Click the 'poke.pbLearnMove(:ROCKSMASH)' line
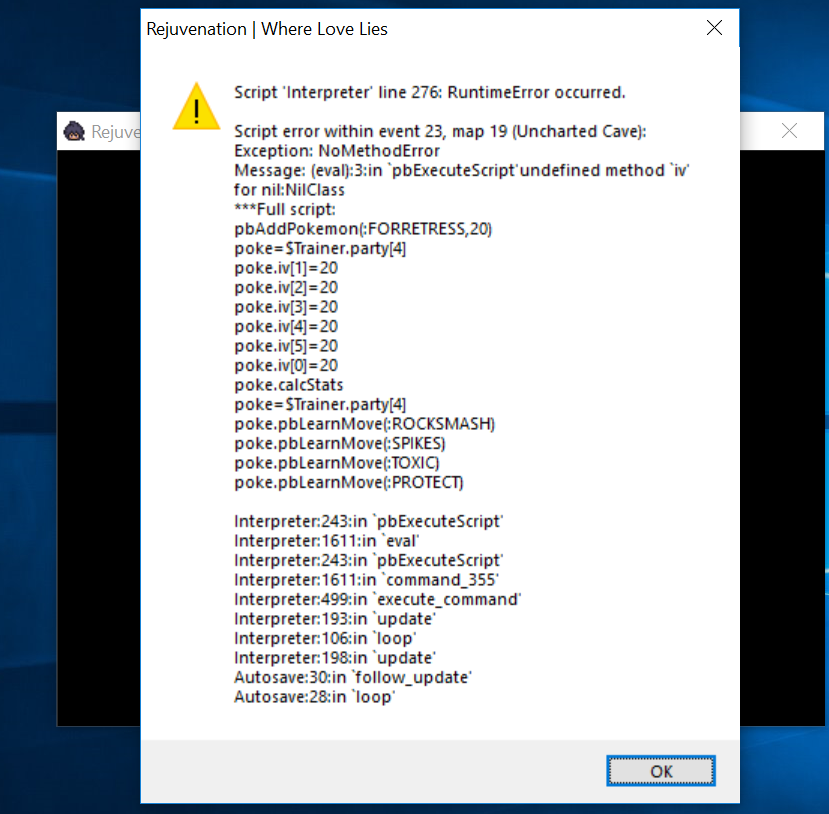Screen dimensions: 829x814 [x=364, y=424]
